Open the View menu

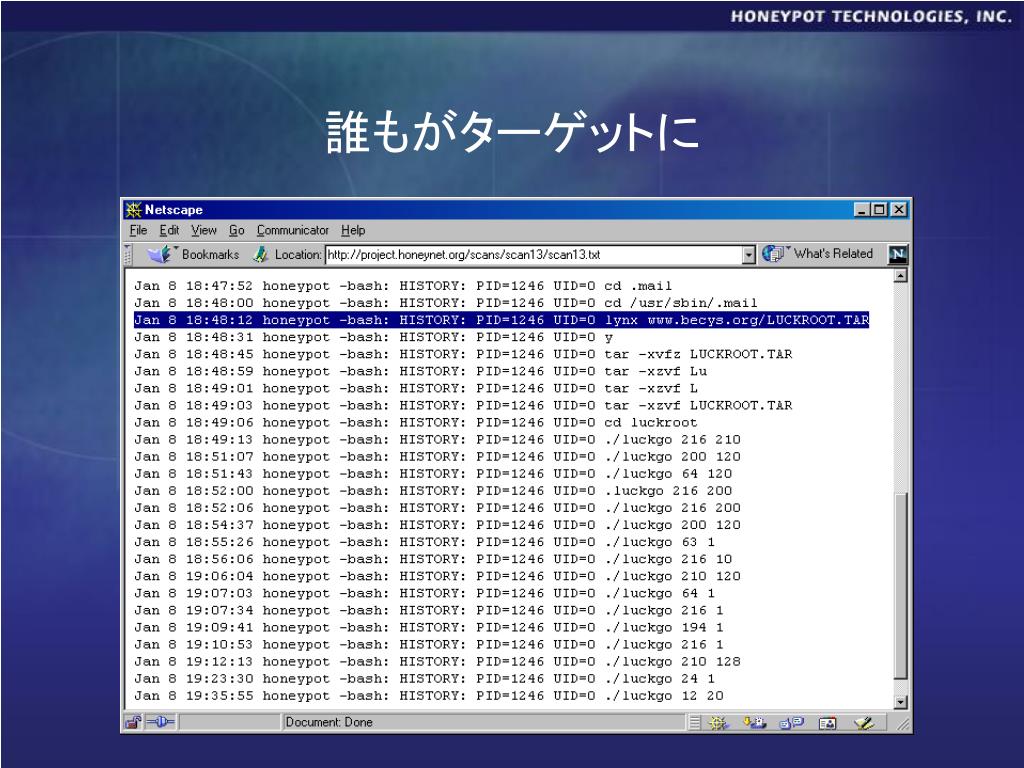click(204, 231)
